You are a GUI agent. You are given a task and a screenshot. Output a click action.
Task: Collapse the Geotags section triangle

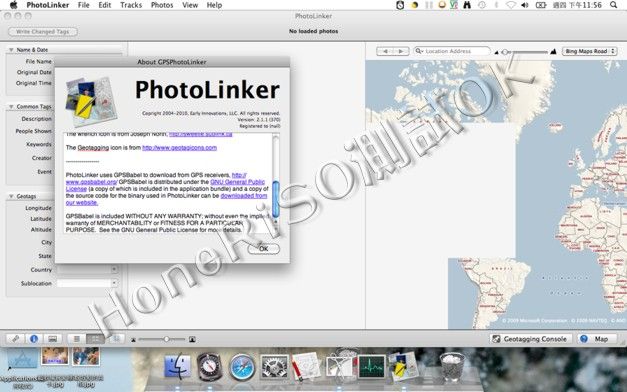pyautogui.click(x=11, y=196)
